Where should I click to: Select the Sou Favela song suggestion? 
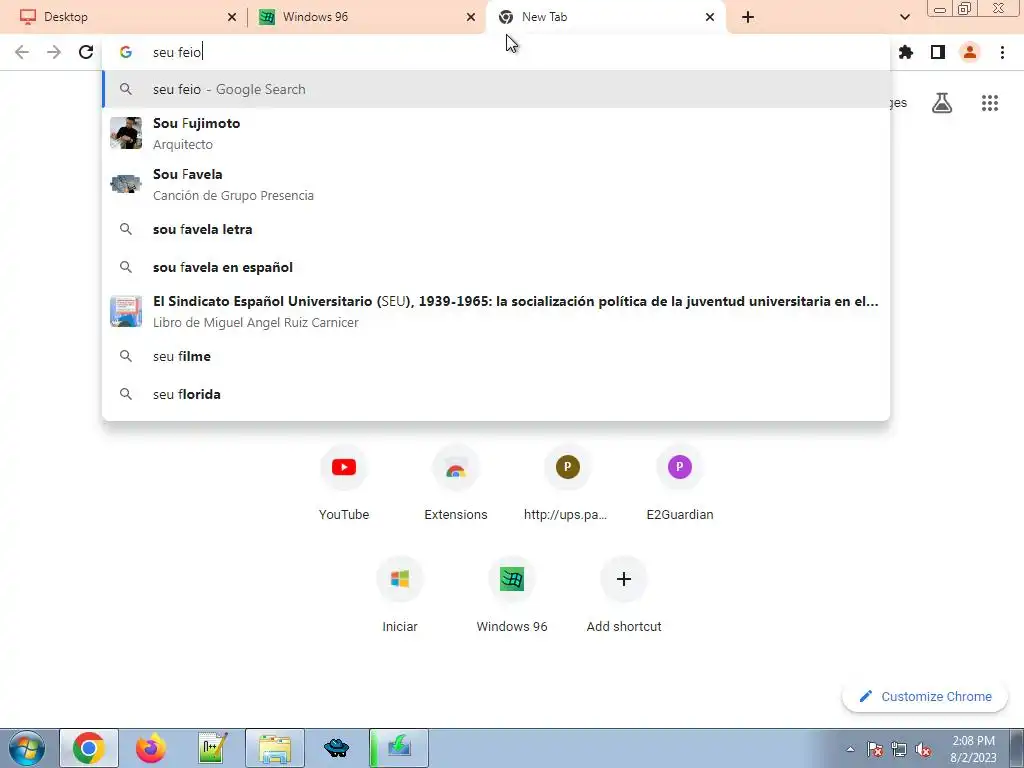pyautogui.click(x=496, y=184)
